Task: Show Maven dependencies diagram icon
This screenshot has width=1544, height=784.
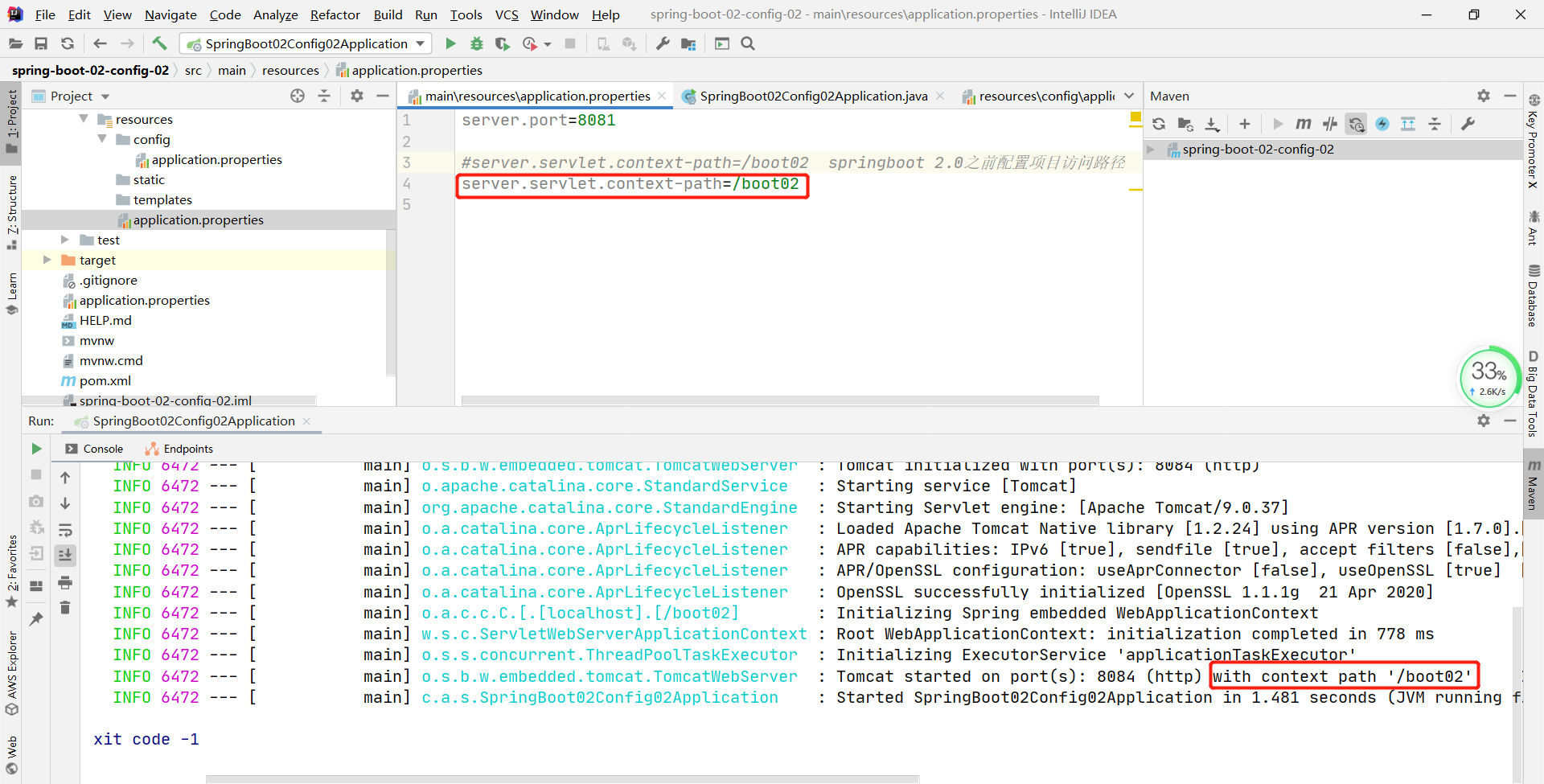Action: (x=1408, y=124)
